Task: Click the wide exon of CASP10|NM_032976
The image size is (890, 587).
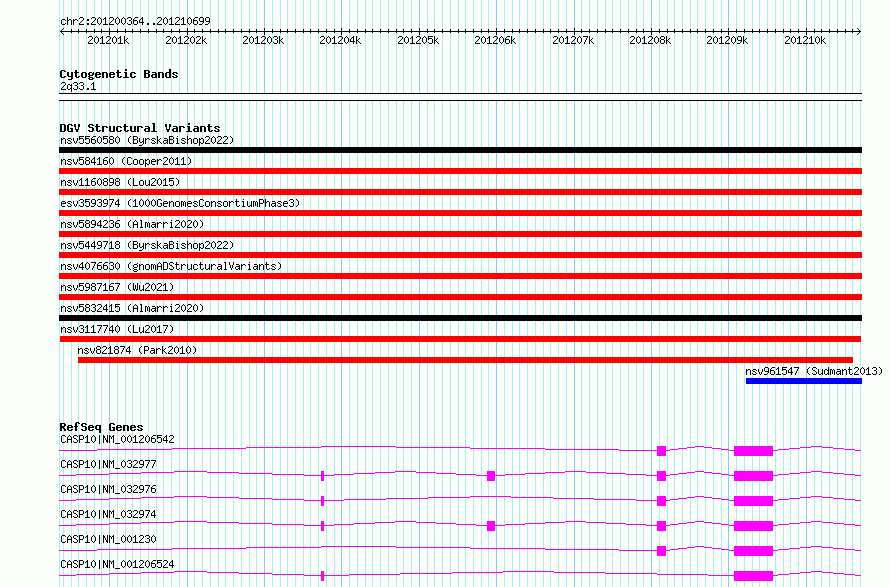Action: (753, 501)
